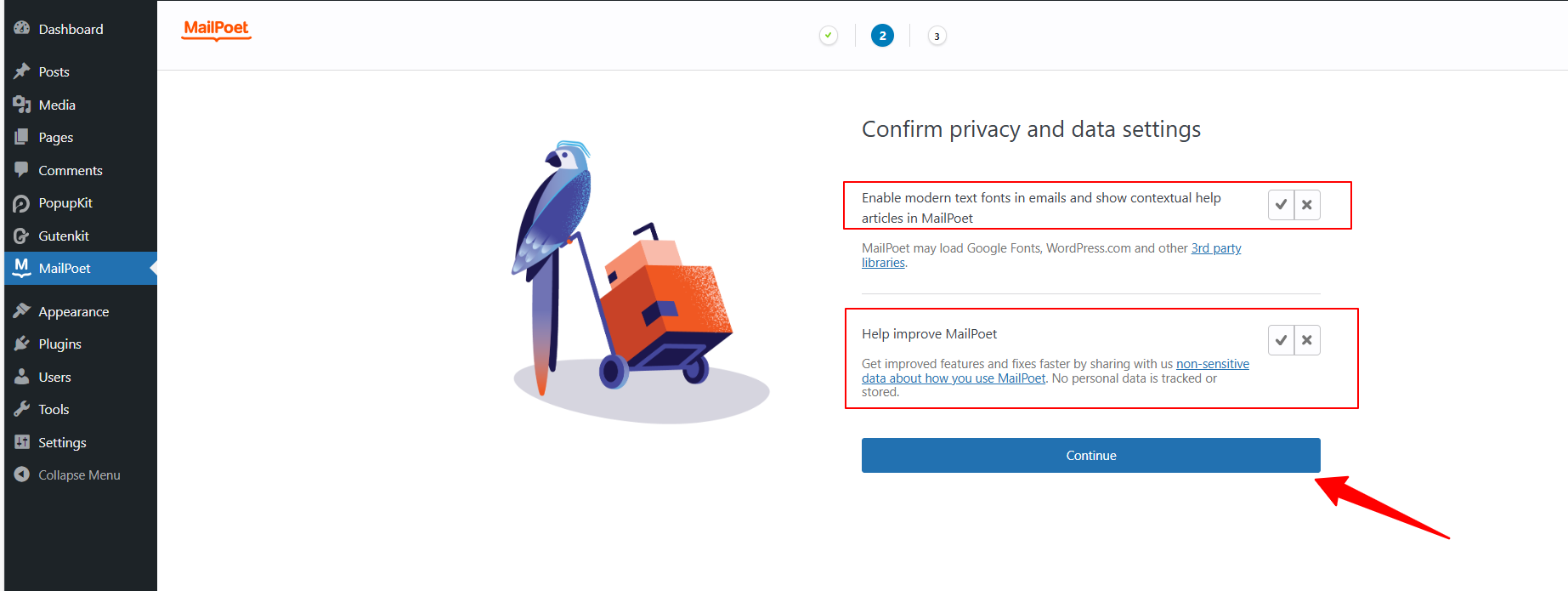The width and height of the screenshot is (1568, 591).
Task: Click the Plugins plug icon
Action: pos(22,344)
